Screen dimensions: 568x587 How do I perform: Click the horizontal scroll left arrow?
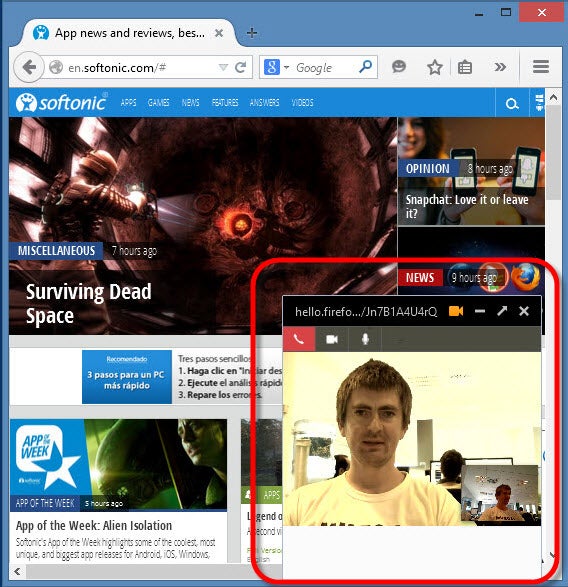[x=17, y=571]
